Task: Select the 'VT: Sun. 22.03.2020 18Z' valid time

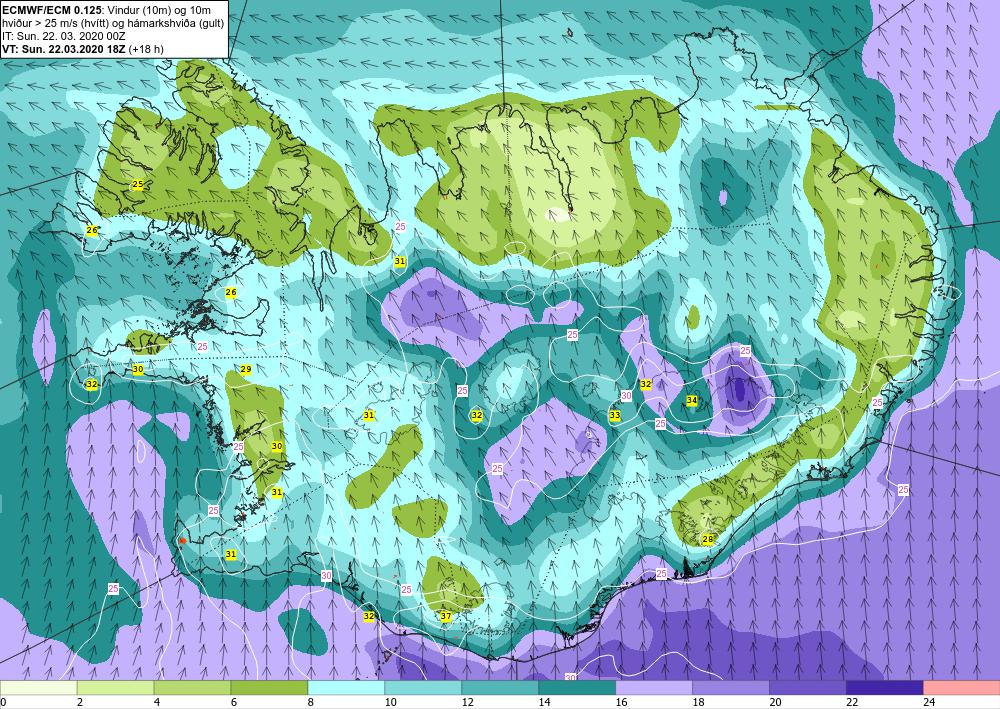Action: (64, 49)
